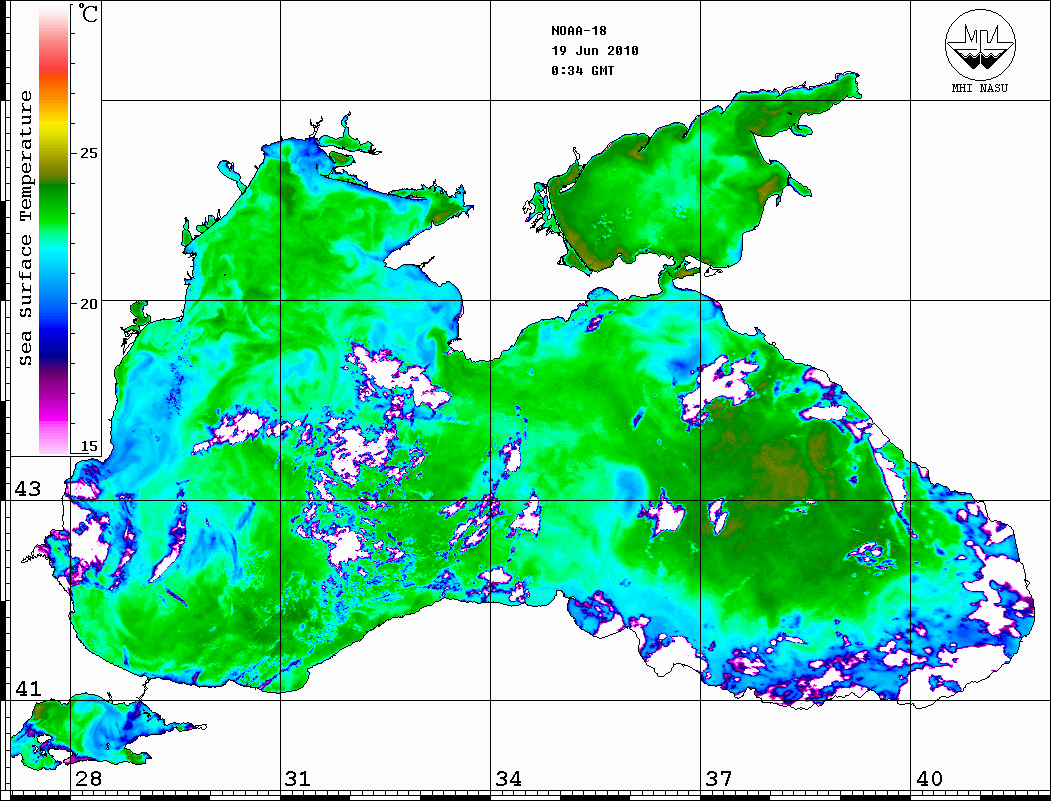Click longitude label '37'
This screenshot has height=801, width=1051.
pyautogui.click(x=719, y=779)
